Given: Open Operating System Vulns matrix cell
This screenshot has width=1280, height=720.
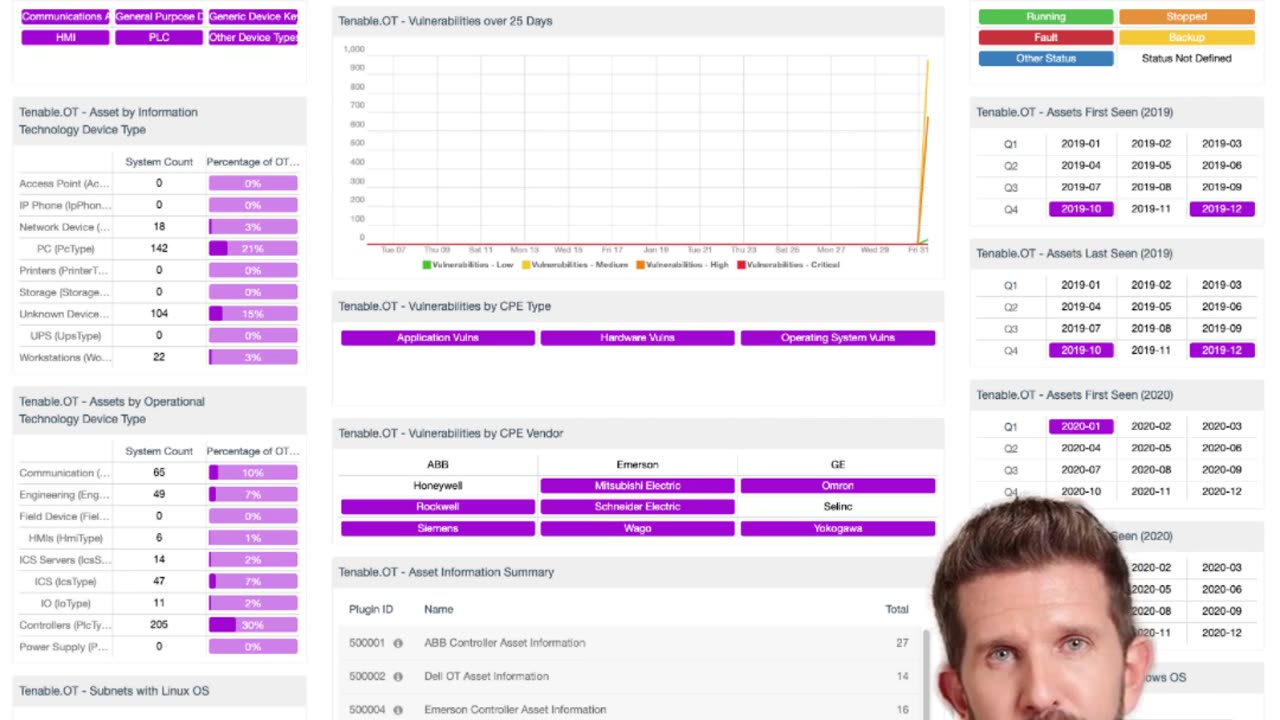Looking at the screenshot, I should [x=838, y=338].
